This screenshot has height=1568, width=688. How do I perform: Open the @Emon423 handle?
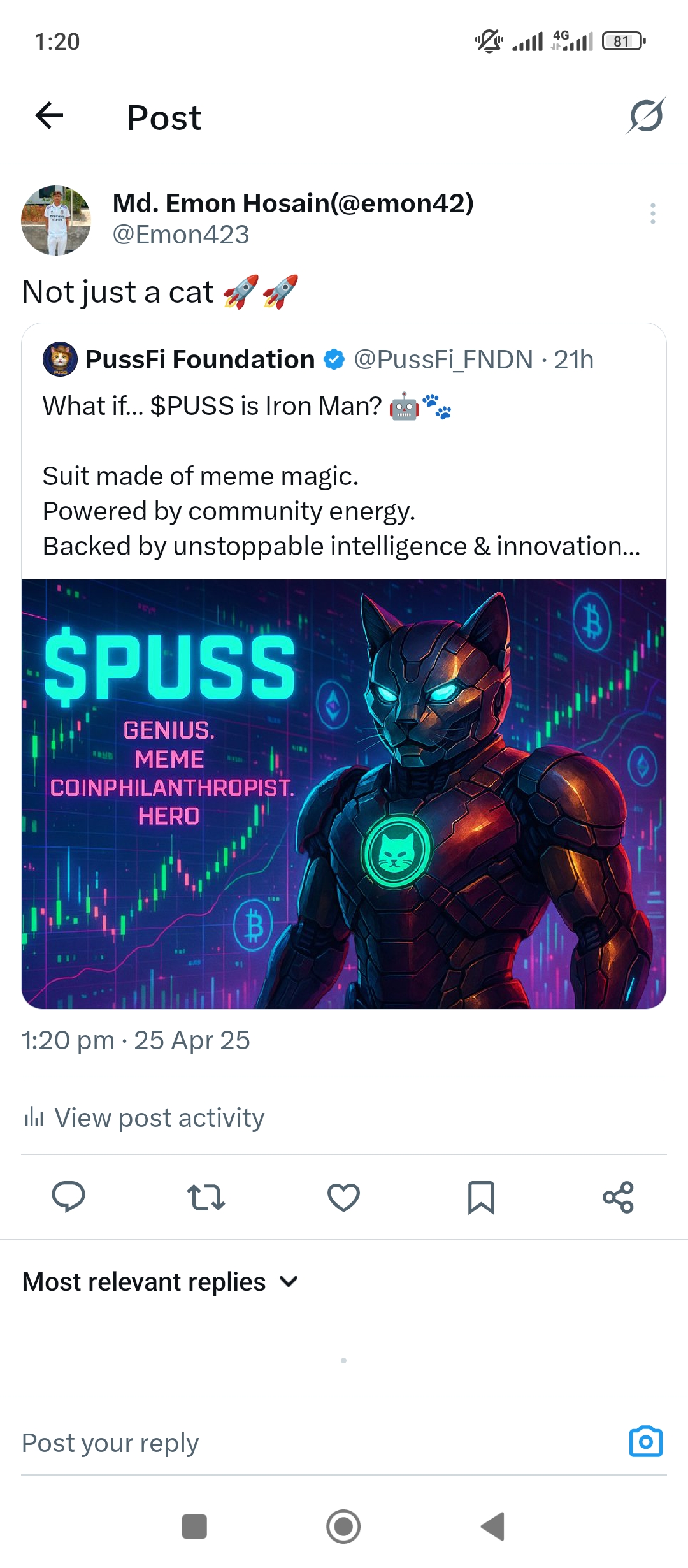tap(181, 235)
